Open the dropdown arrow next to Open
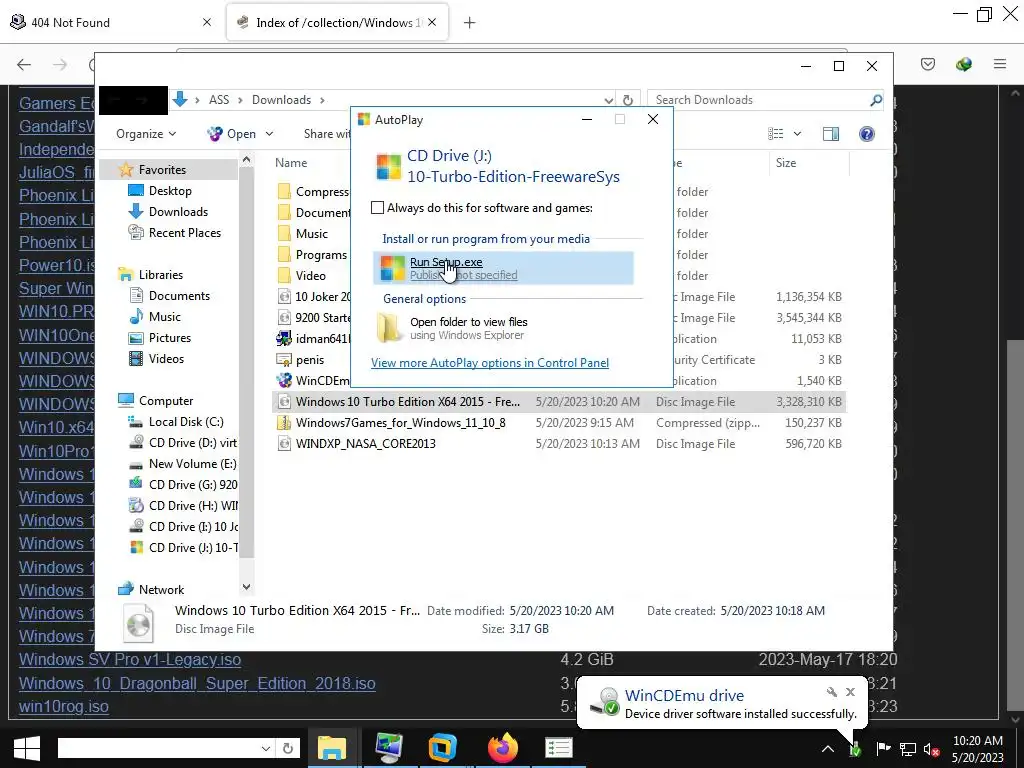1024x768 pixels. coord(269,134)
